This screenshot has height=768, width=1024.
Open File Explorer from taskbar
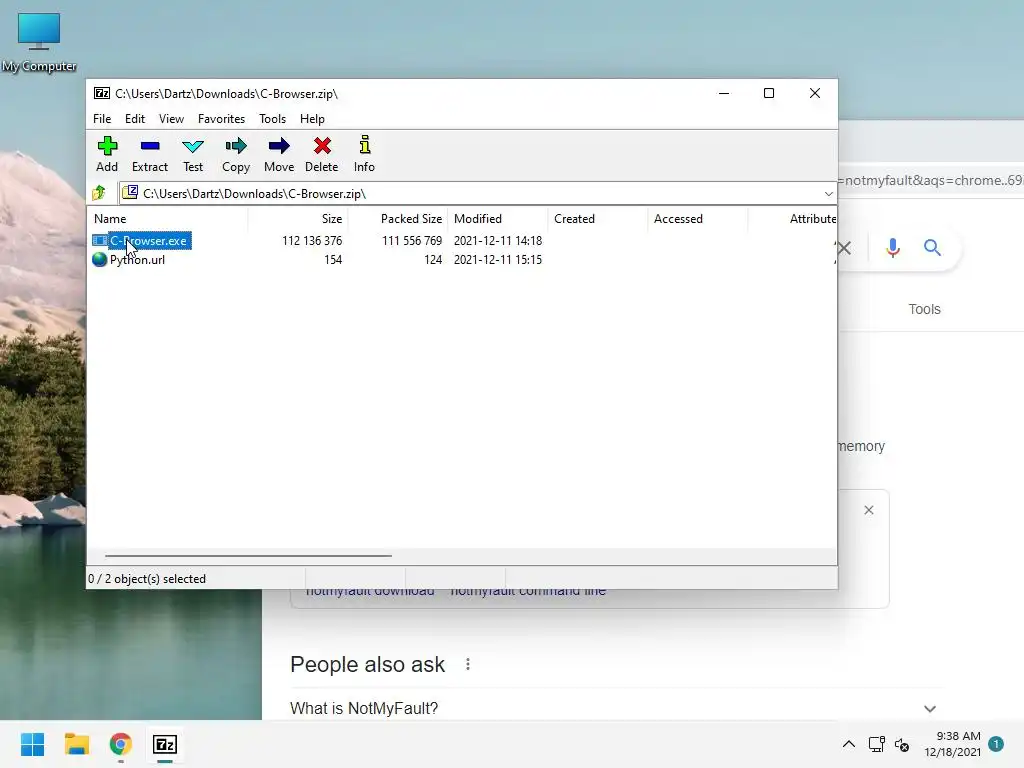tap(76, 744)
